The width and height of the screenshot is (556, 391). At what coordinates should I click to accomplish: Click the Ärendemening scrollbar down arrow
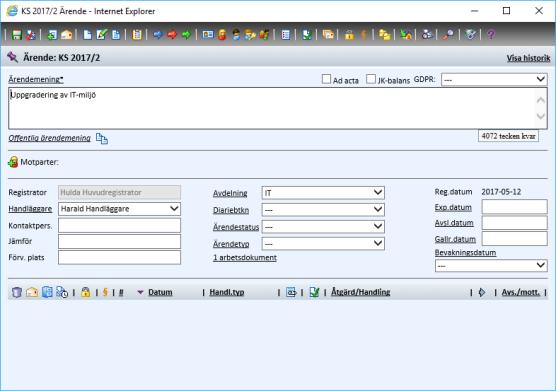(541, 116)
